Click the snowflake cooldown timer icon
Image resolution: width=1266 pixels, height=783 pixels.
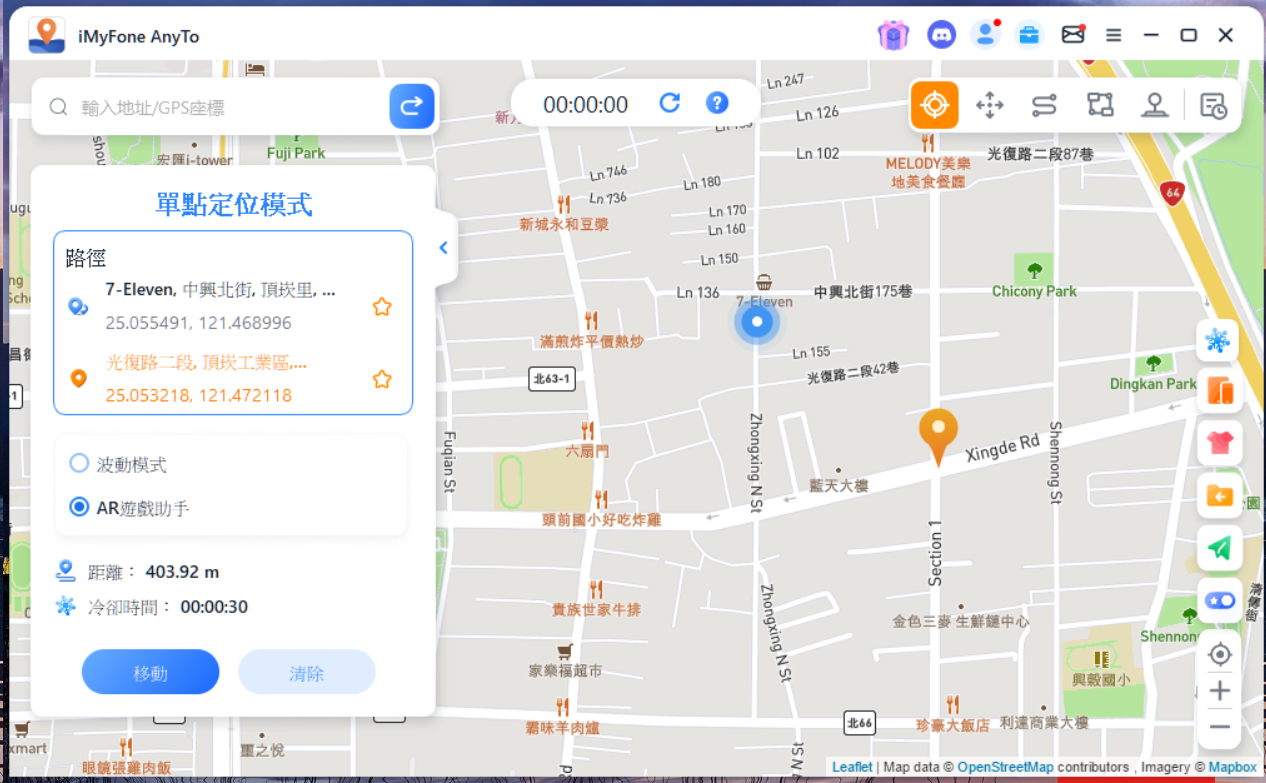tap(1218, 341)
